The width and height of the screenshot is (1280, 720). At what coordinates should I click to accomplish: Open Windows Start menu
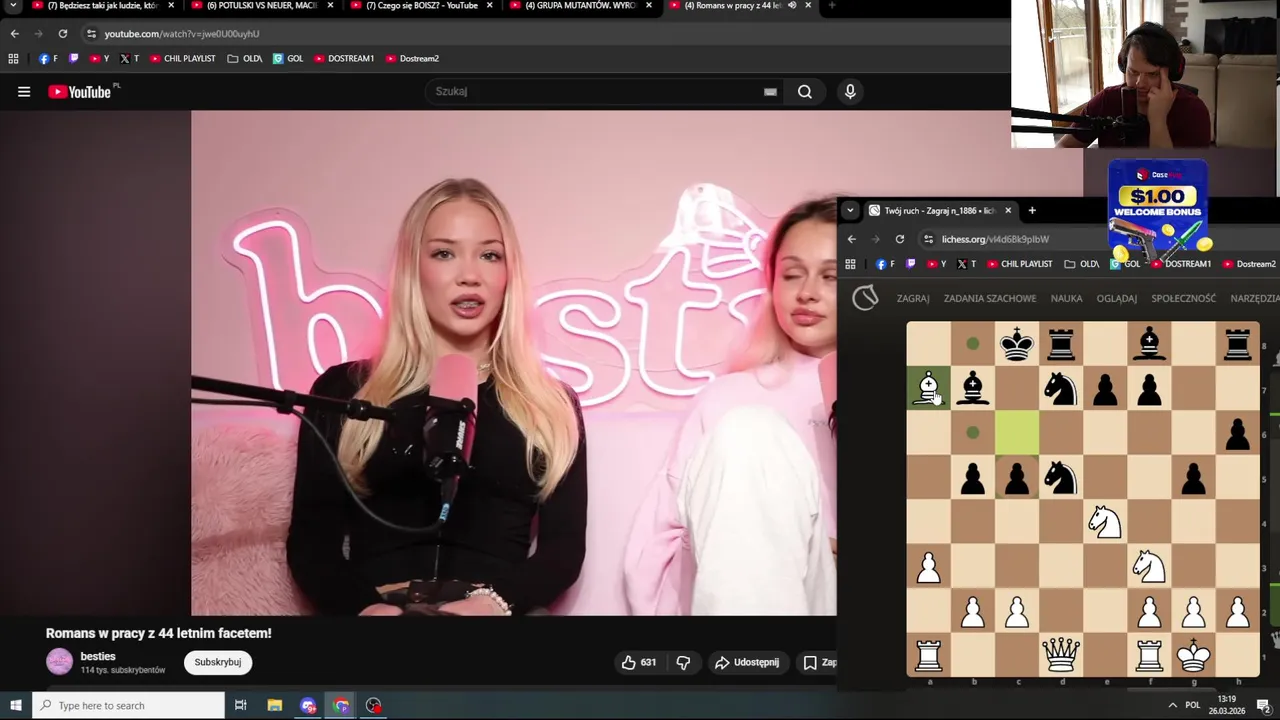point(15,706)
